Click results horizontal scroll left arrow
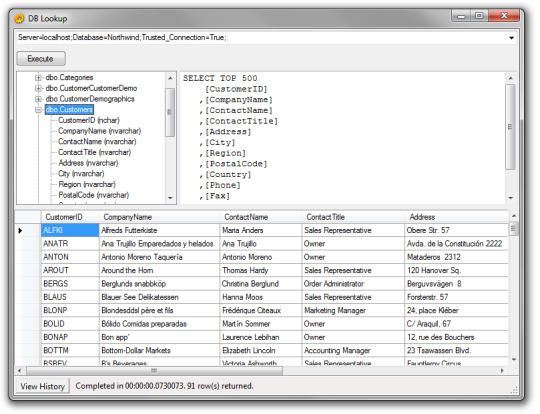The height and width of the screenshot is (414, 540). [x=20, y=371]
